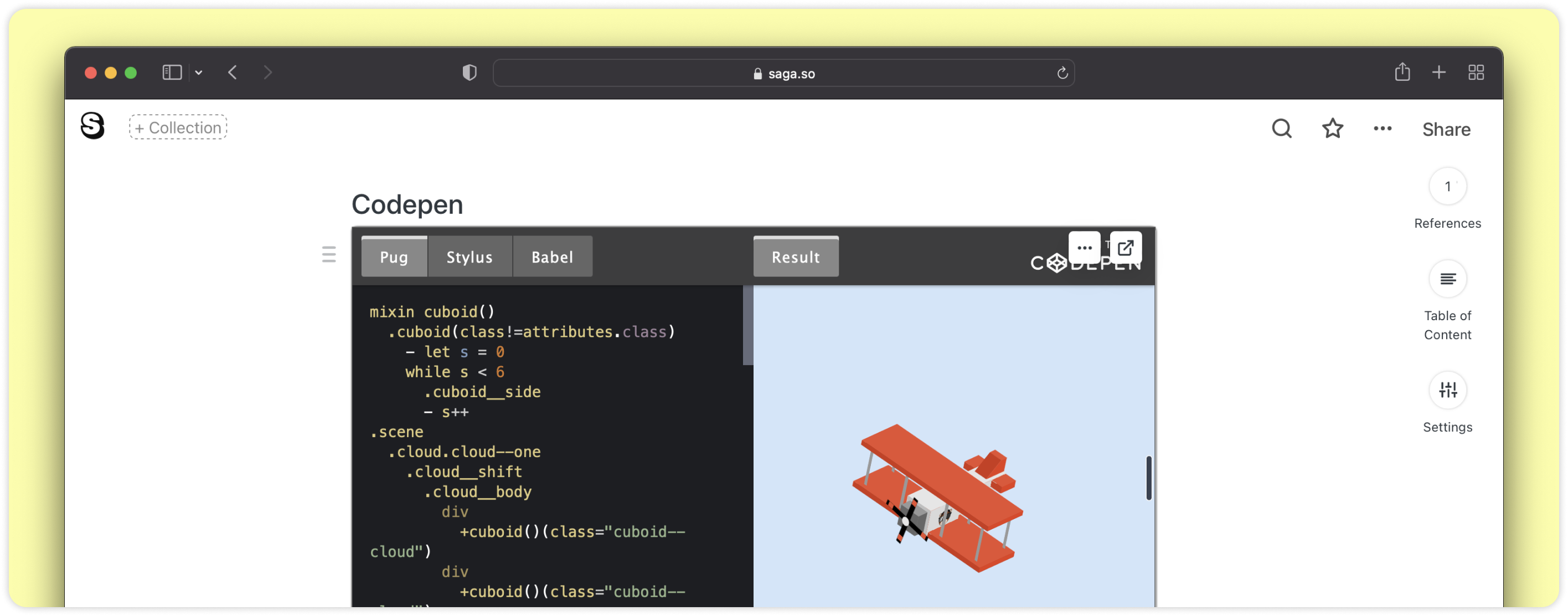Open the Saga home logo
The image size is (1568, 616).
click(92, 126)
